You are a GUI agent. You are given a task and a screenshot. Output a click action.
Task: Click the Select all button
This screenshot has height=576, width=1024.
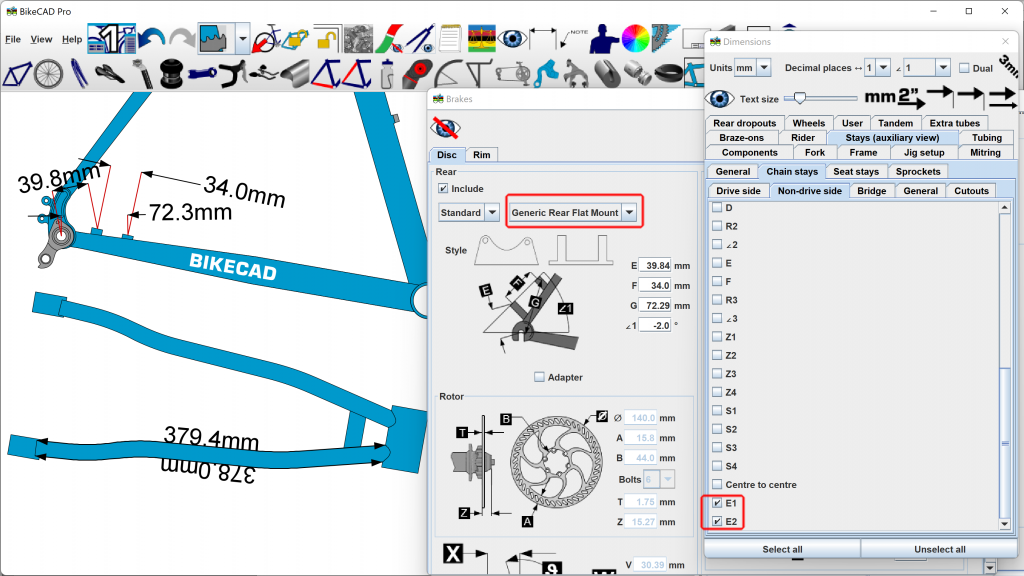[782, 549]
